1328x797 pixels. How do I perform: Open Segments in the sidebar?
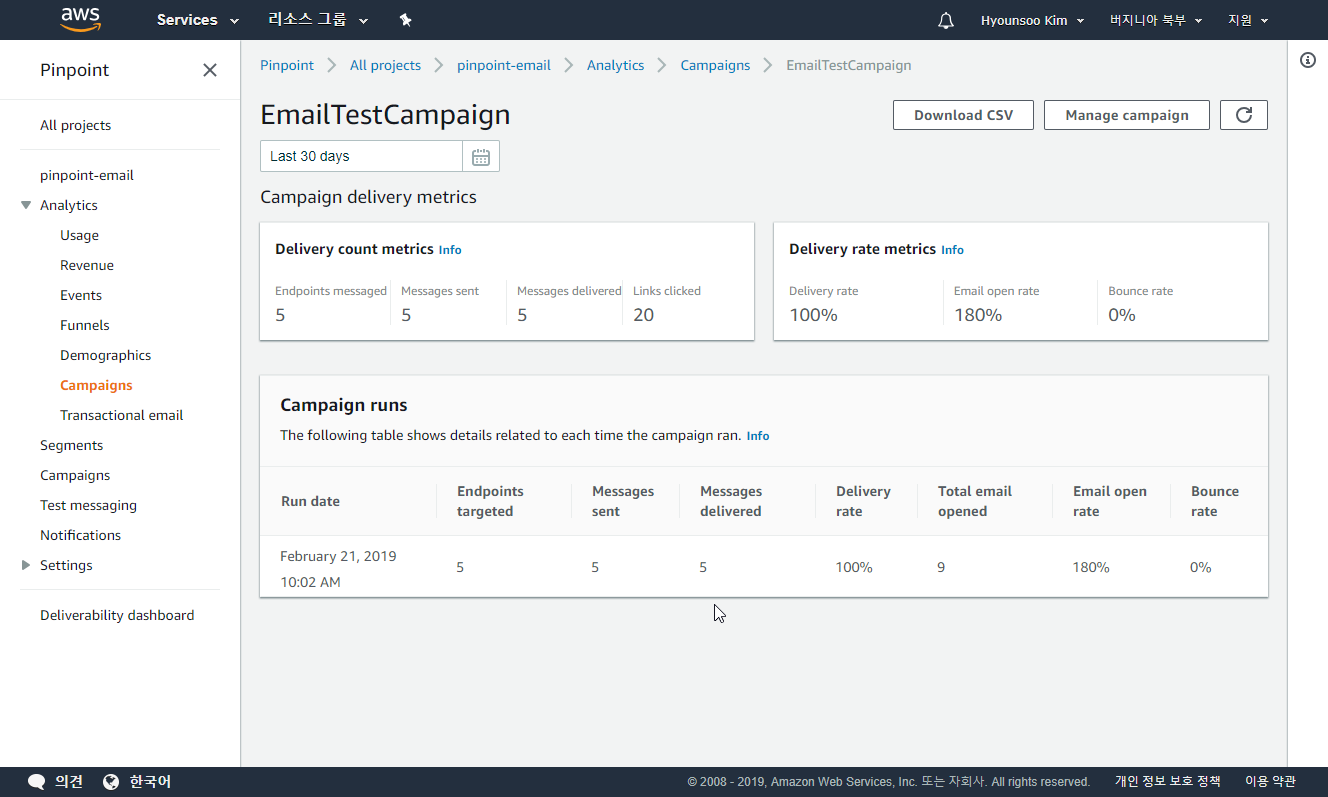[71, 445]
